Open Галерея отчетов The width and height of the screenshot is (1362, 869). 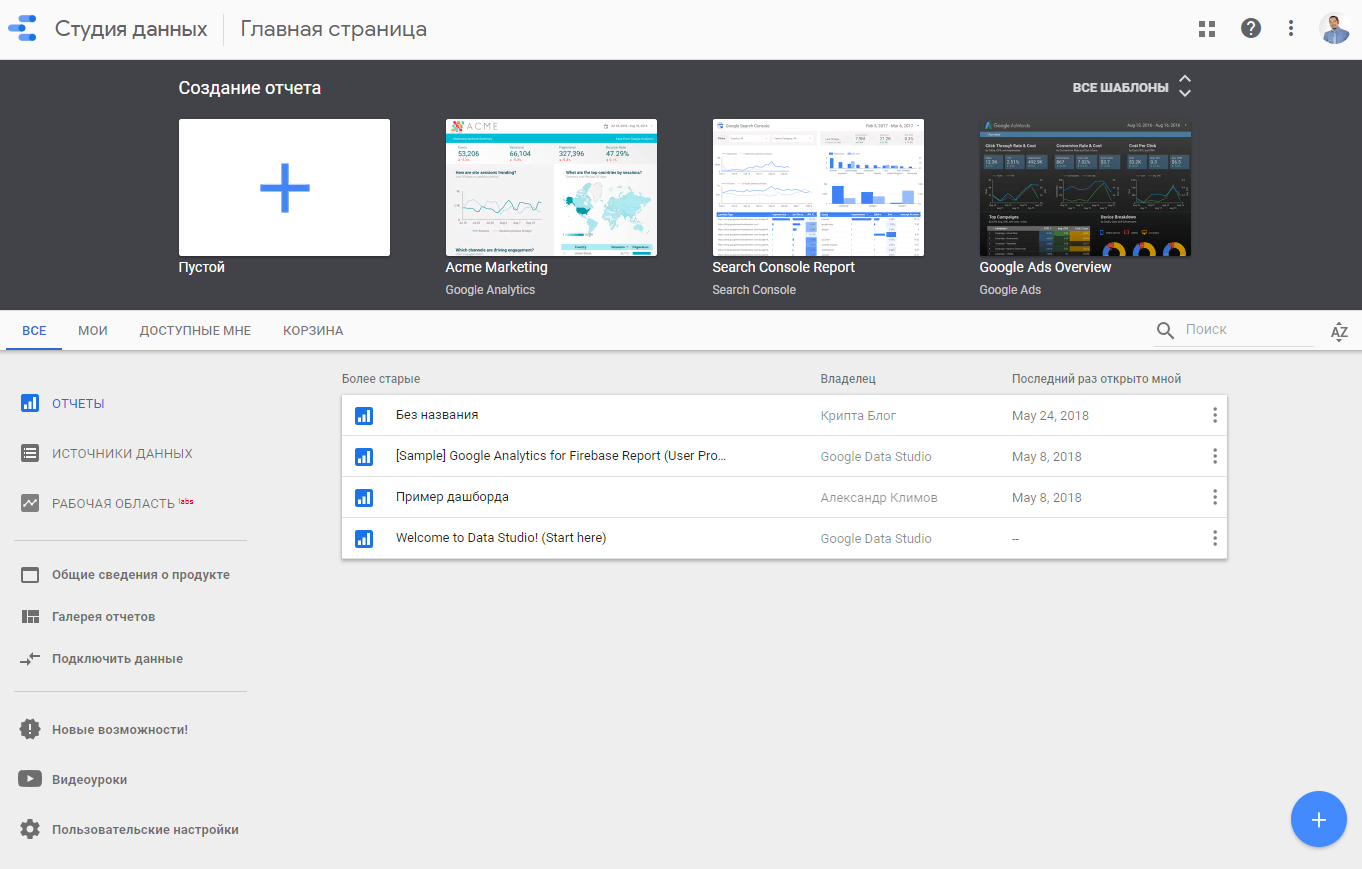coord(104,616)
